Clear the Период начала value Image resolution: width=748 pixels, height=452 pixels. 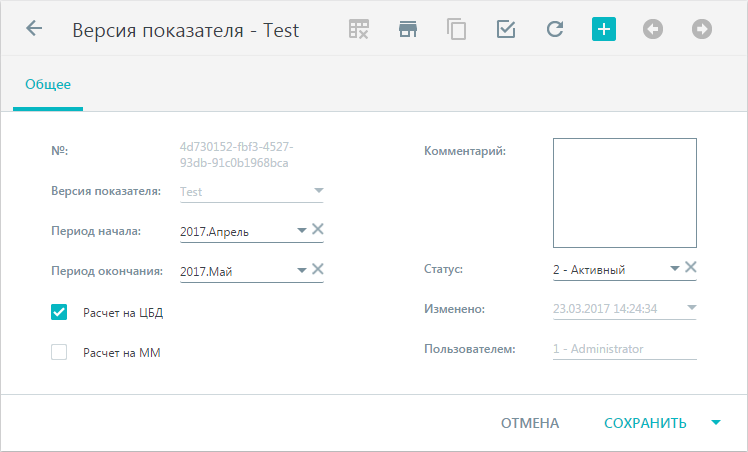click(318, 229)
